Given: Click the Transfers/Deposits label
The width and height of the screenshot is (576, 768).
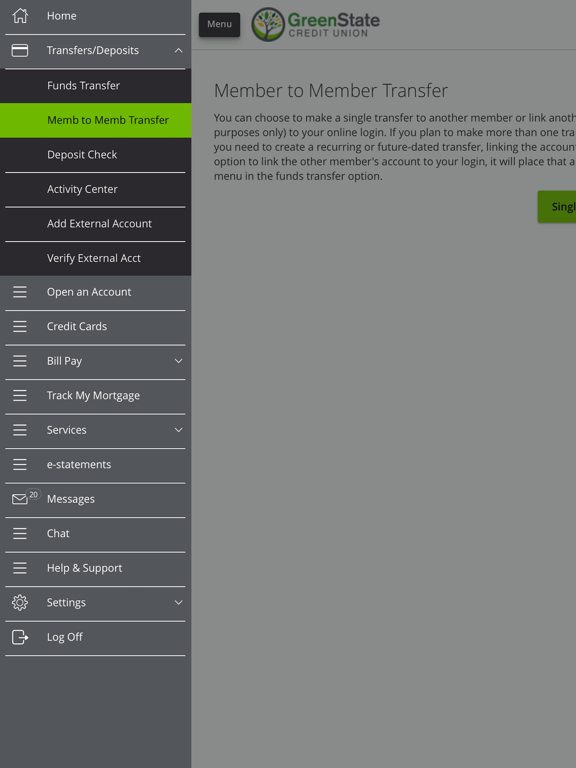Looking at the screenshot, I should pos(93,50).
